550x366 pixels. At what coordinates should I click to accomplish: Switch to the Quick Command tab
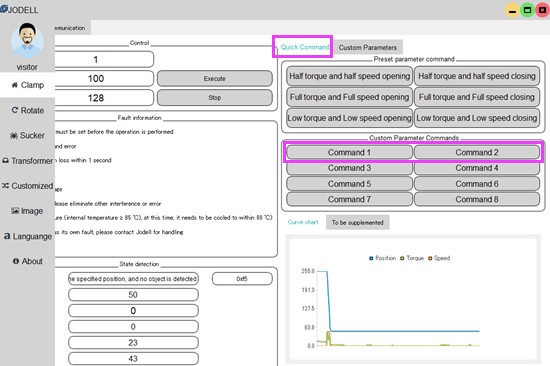304,47
